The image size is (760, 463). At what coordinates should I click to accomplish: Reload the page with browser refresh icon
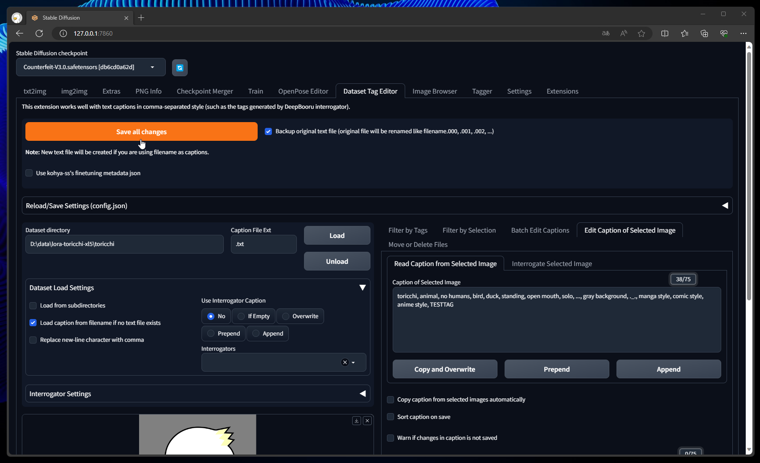40,33
